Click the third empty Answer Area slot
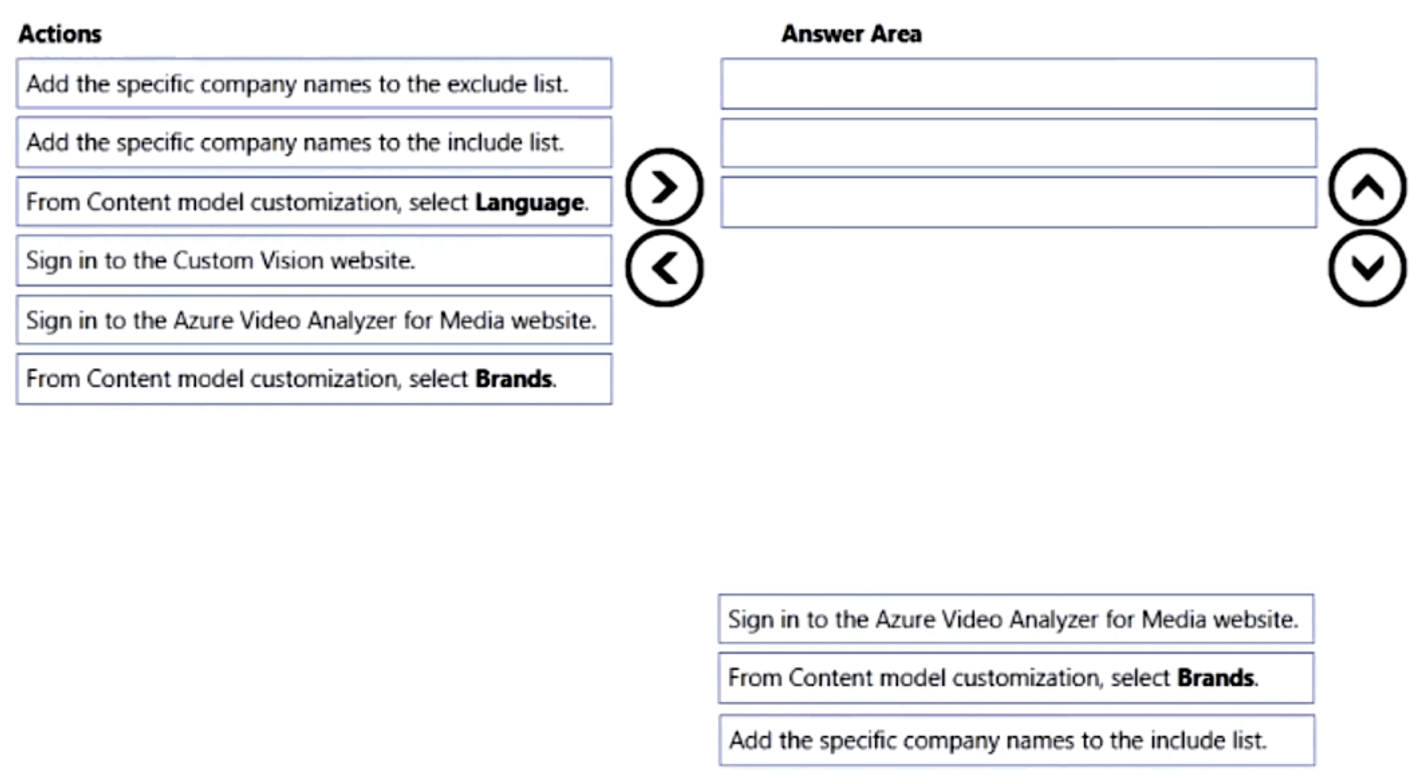The width and height of the screenshot is (1416, 779). pos(1018,201)
